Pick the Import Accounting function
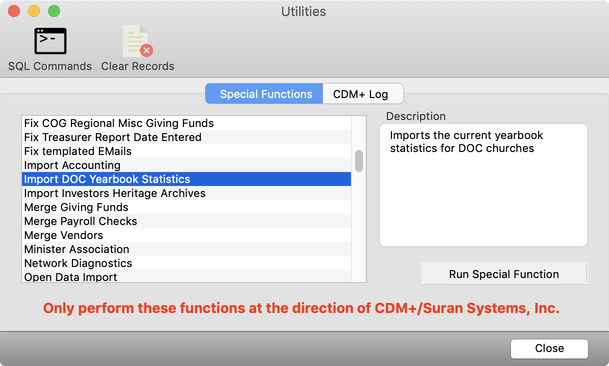The width and height of the screenshot is (609, 366). click(x=186, y=165)
